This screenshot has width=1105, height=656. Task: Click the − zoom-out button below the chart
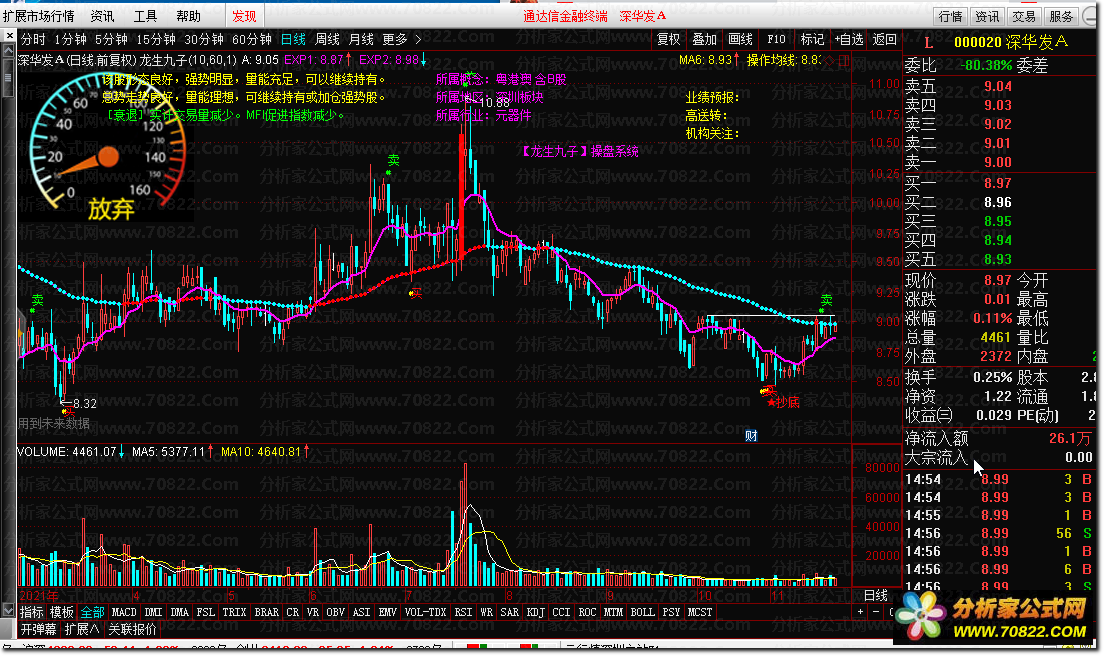coord(876,612)
